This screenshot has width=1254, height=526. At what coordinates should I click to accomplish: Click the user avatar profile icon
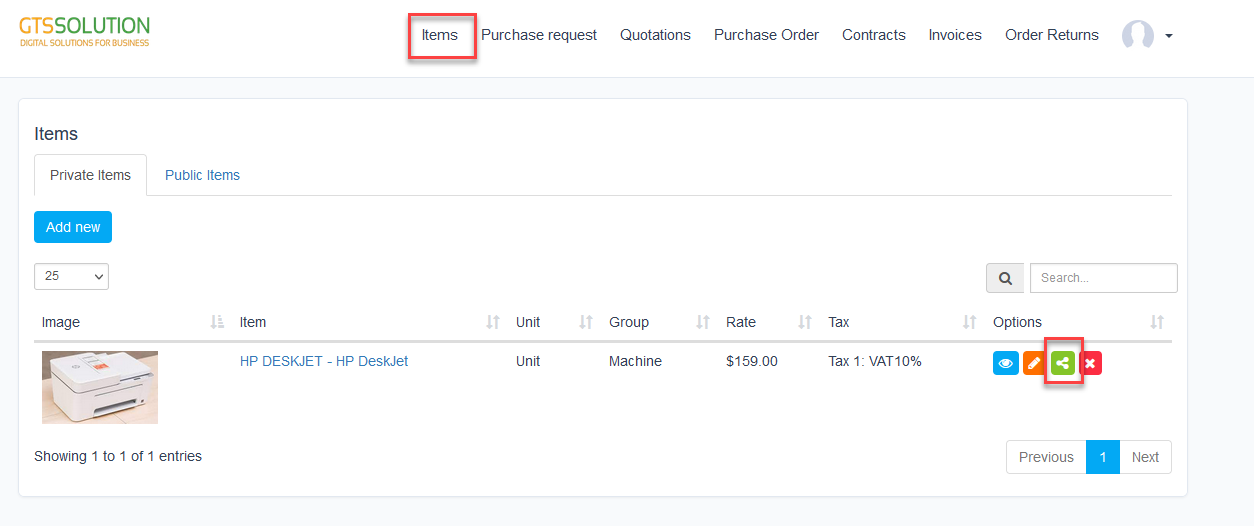[x=1137, y=36]
